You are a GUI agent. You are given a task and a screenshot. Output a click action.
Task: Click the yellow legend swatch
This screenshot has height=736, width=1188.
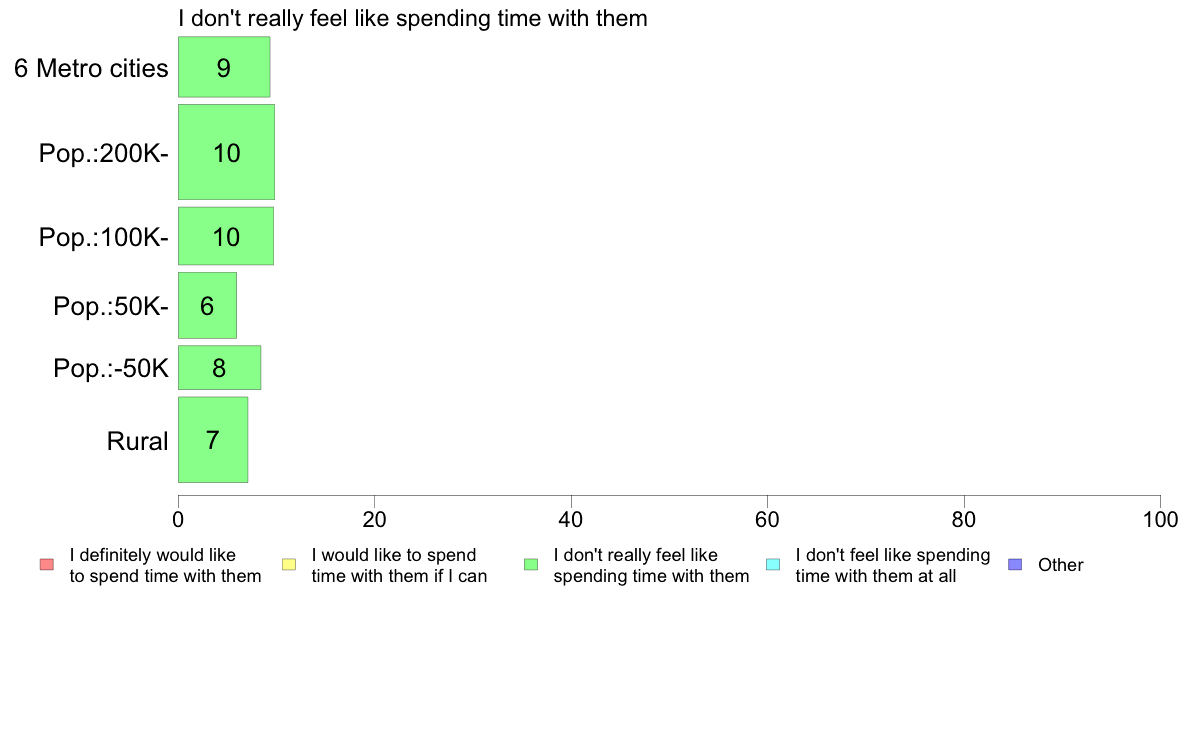coord(289,565)
